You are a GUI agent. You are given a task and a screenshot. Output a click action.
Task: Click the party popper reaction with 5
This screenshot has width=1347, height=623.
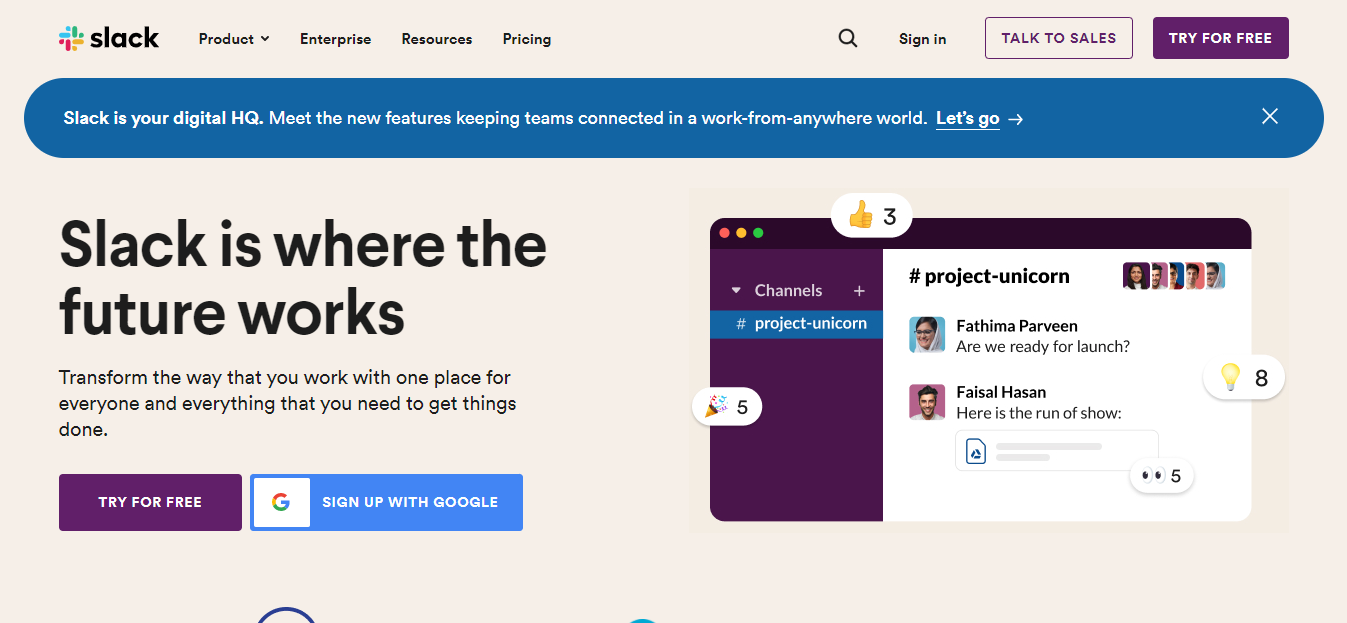pos(727,407)
